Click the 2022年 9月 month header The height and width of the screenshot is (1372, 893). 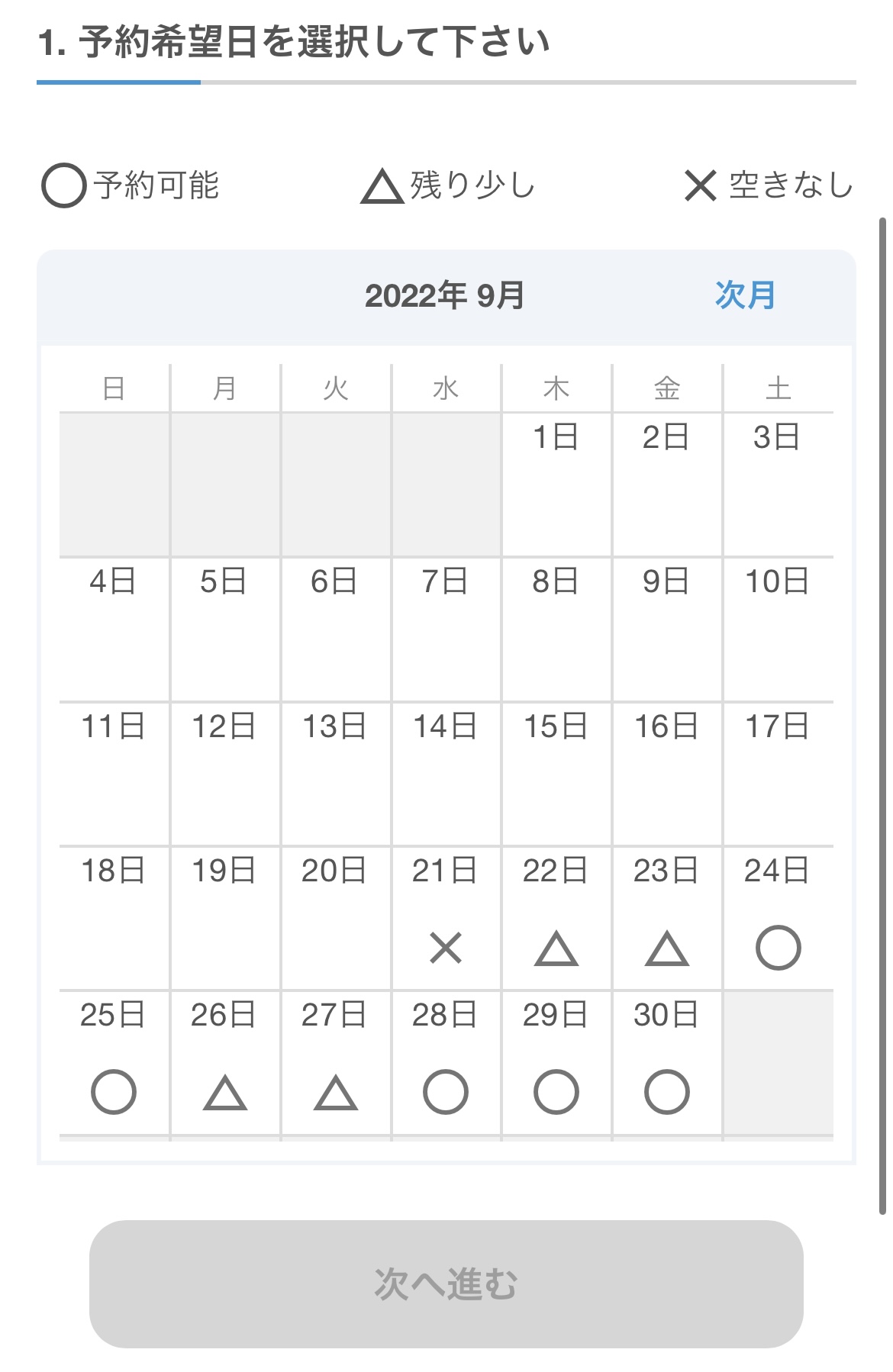click(445, 295)
